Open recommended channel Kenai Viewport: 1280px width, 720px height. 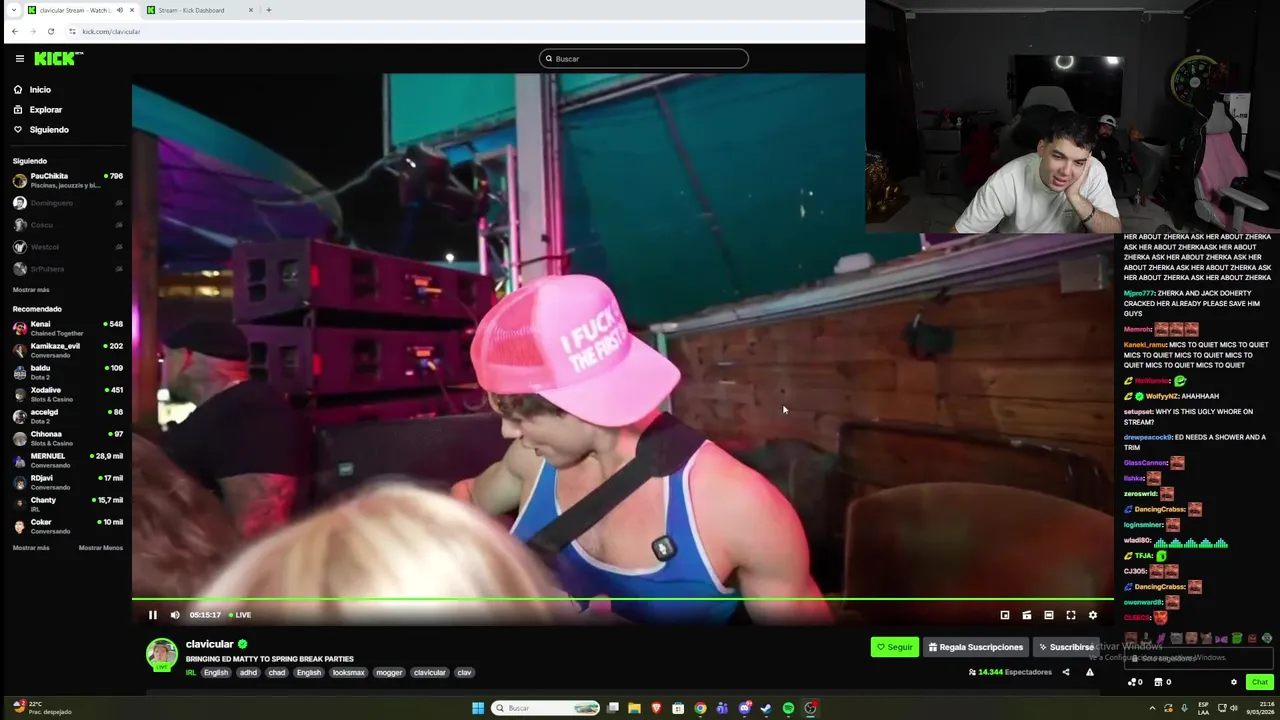point(67,328)
